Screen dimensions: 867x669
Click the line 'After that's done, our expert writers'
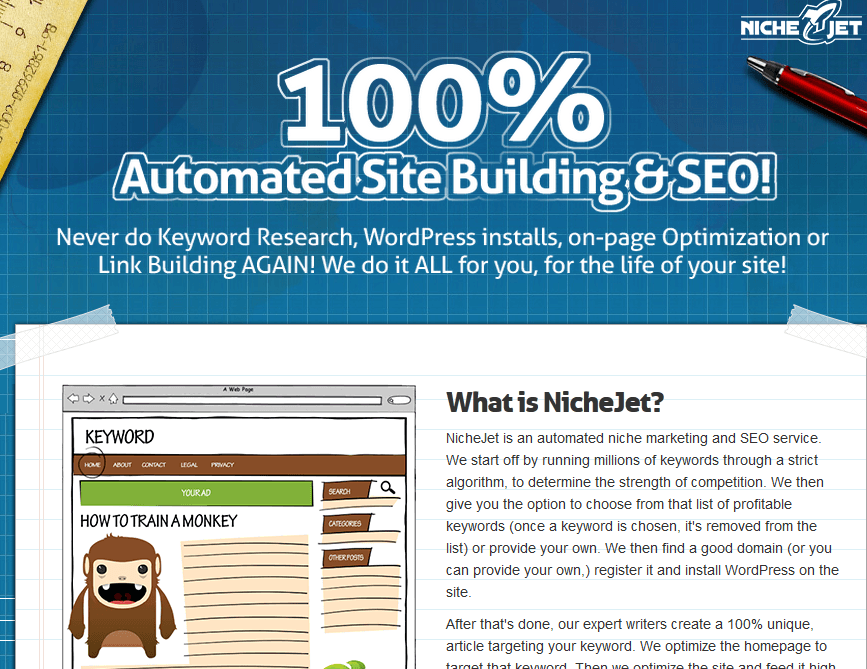point(630,625)
